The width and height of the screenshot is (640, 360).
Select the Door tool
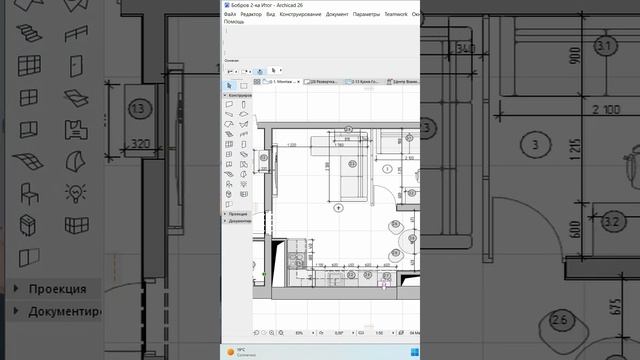tap(244, 144)
